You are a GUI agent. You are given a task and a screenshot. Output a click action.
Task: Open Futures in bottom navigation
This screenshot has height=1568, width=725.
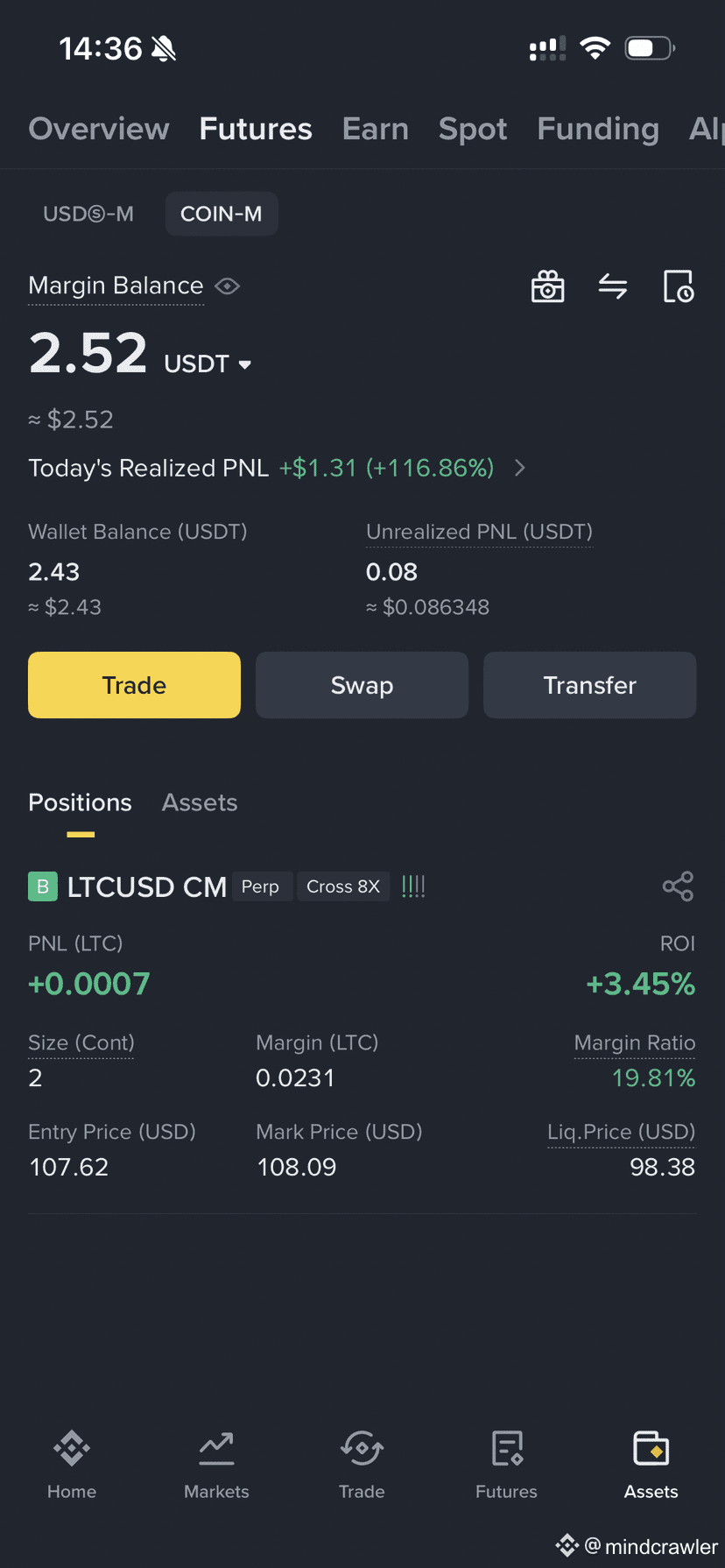(x=506, y=1464)
